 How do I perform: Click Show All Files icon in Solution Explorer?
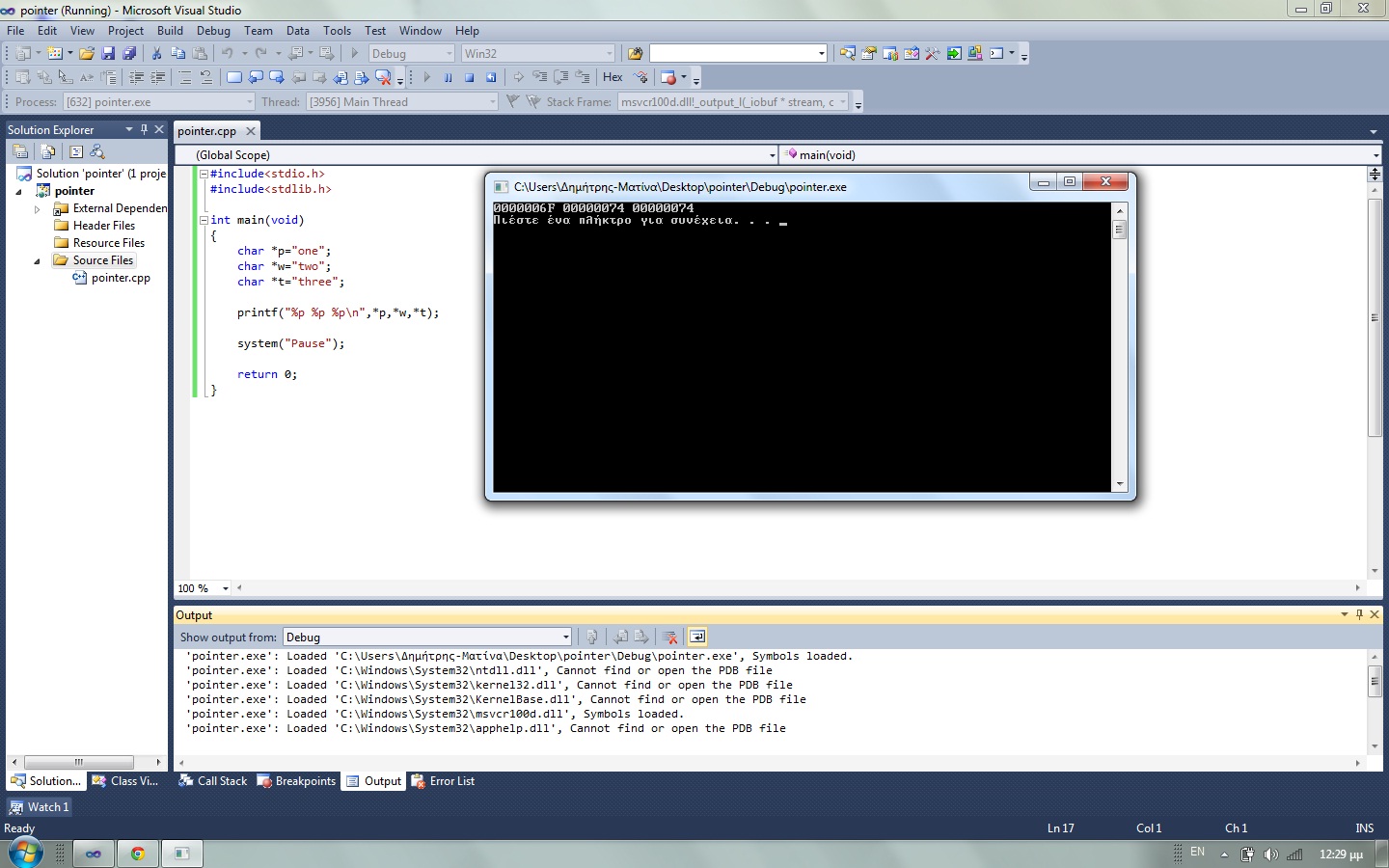click(x=47, y=151)
